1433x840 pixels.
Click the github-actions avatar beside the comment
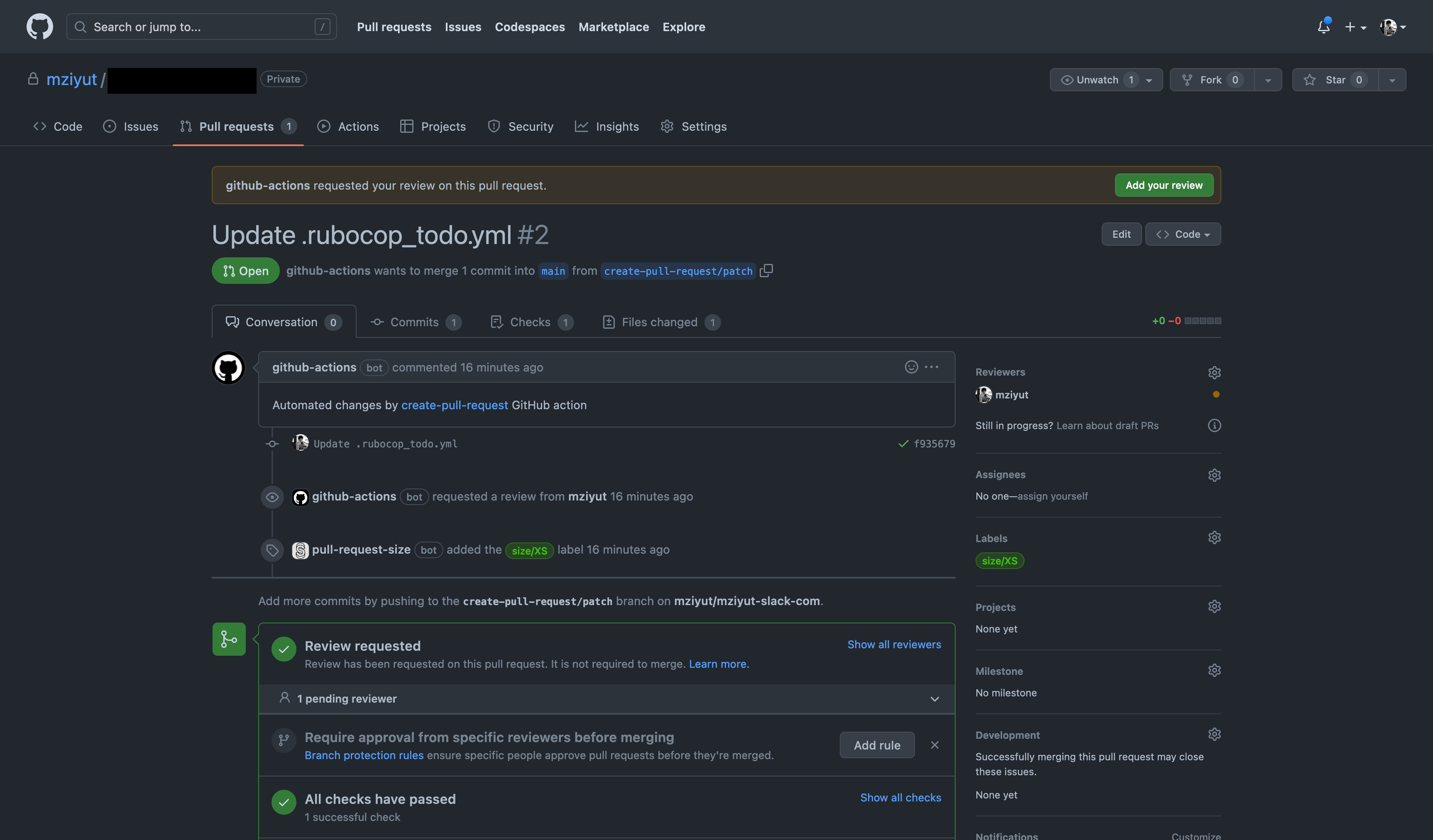(228, 368)
